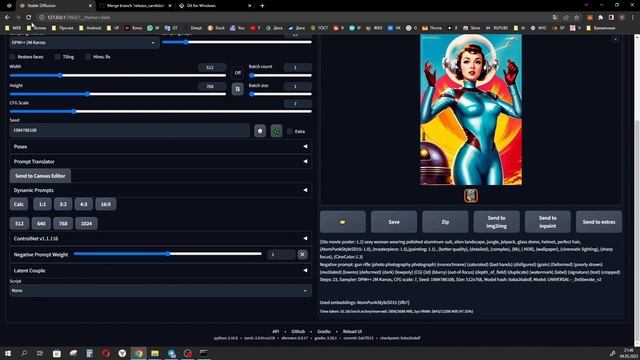Select the 1:1 aspect ratio

(42, 204)
